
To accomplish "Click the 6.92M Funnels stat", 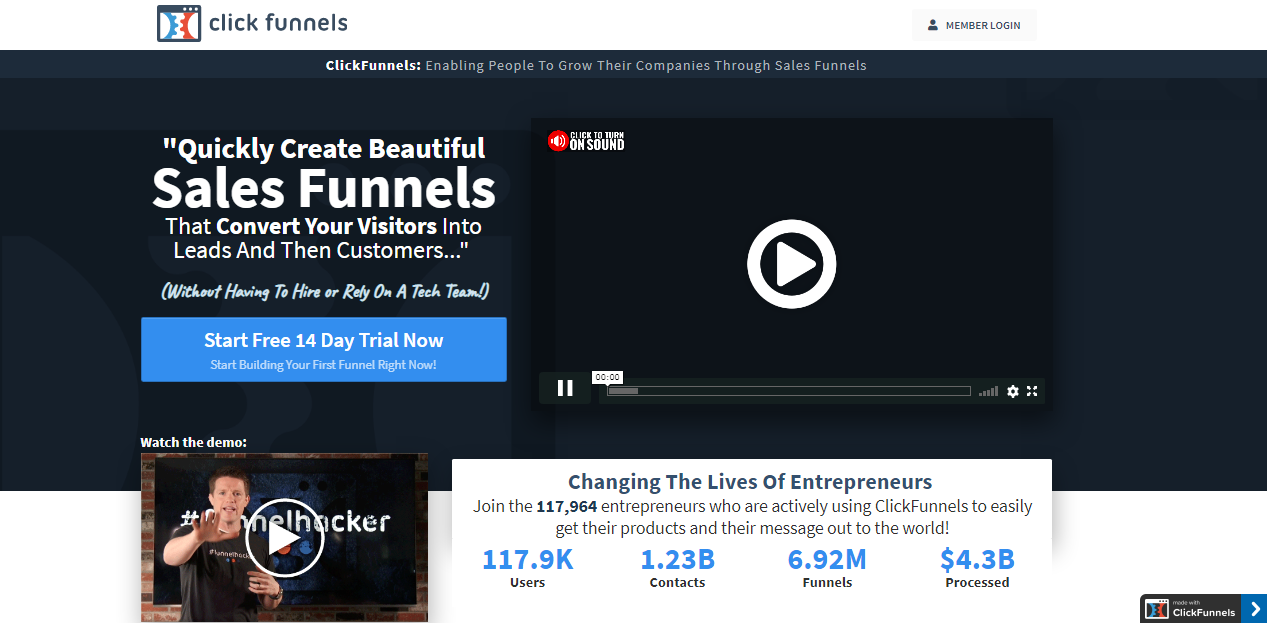I will [x=827, y=567].
